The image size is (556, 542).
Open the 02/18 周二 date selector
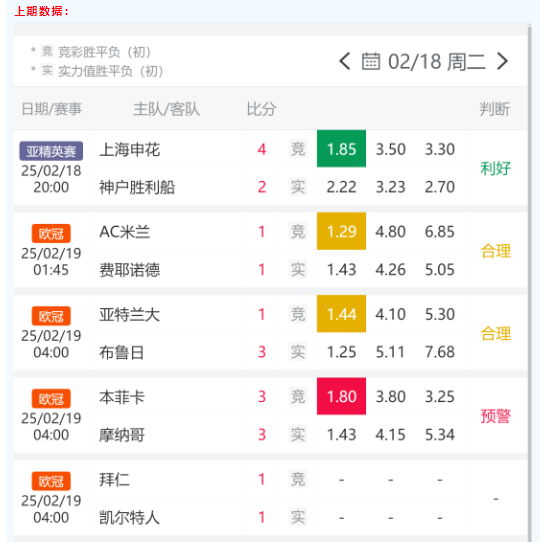[437, 61]
